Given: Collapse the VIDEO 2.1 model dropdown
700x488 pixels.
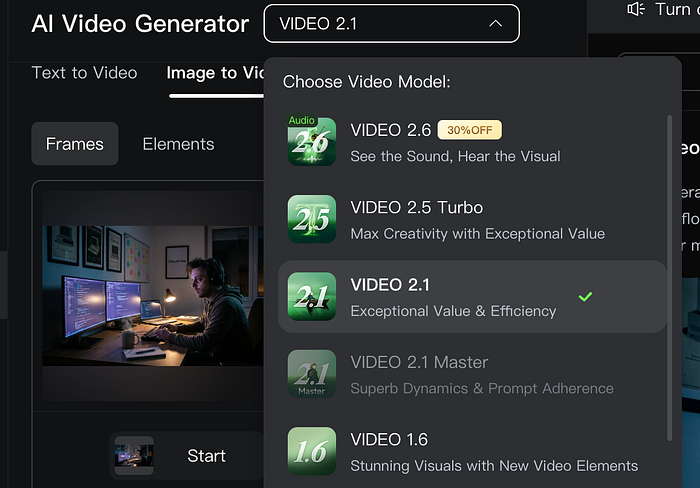Looking at the screenshot, I should coord(391,23).
